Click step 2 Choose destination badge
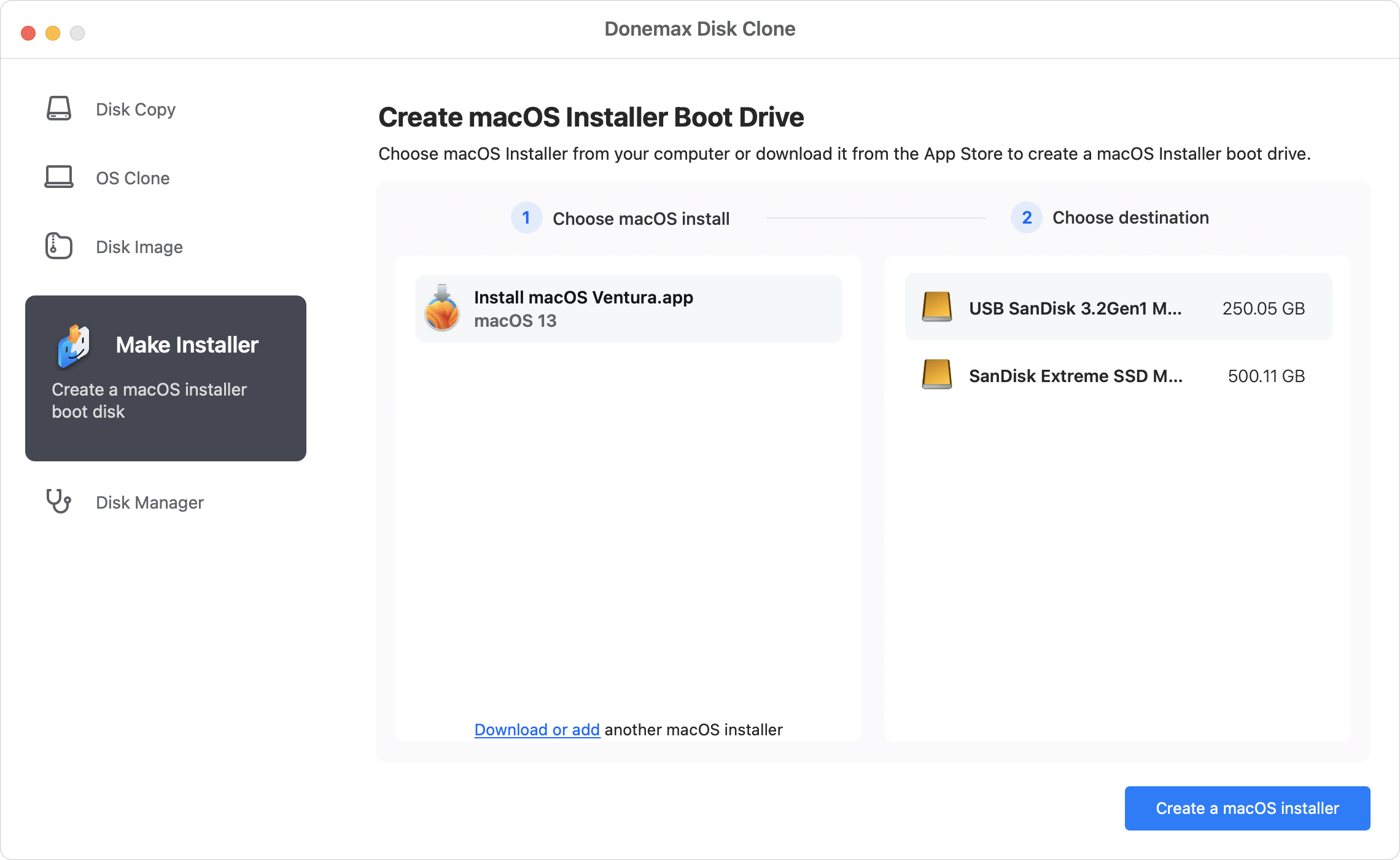The image size is (1400, 860). (x=1025, y=217)
